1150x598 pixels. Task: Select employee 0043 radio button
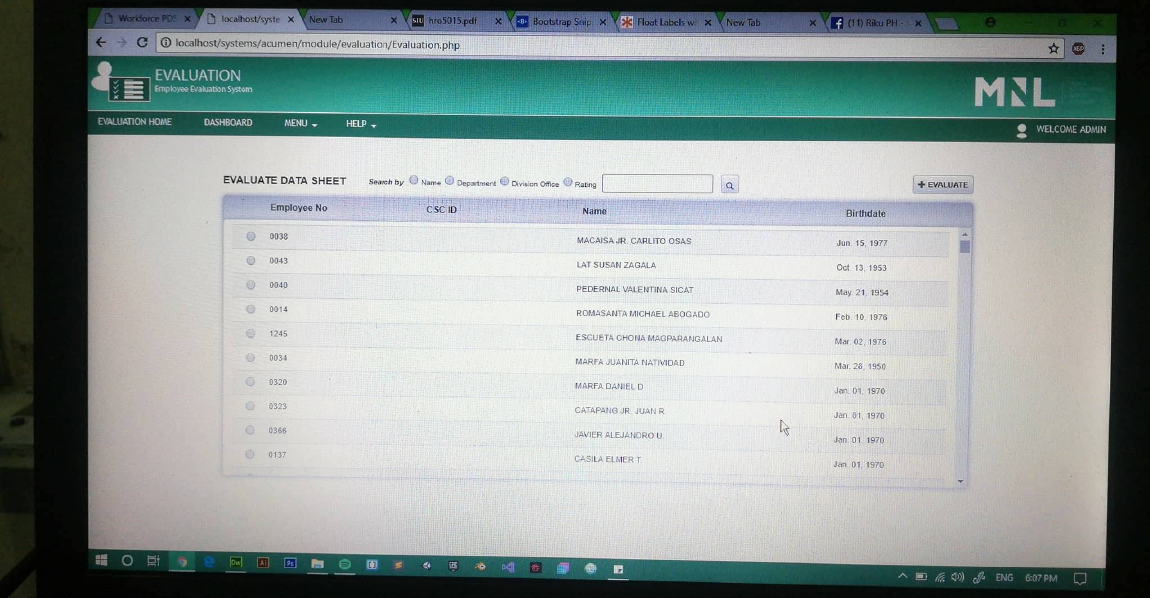pyautogui.click(x=251, y=260)
